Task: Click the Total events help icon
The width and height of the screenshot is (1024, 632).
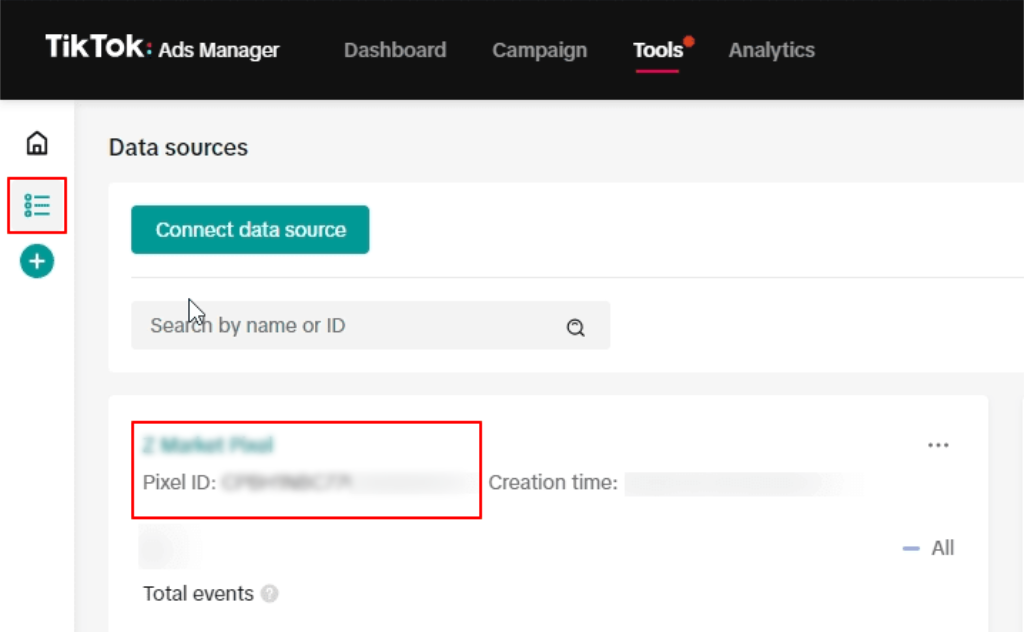Action: tap(269, 593)
